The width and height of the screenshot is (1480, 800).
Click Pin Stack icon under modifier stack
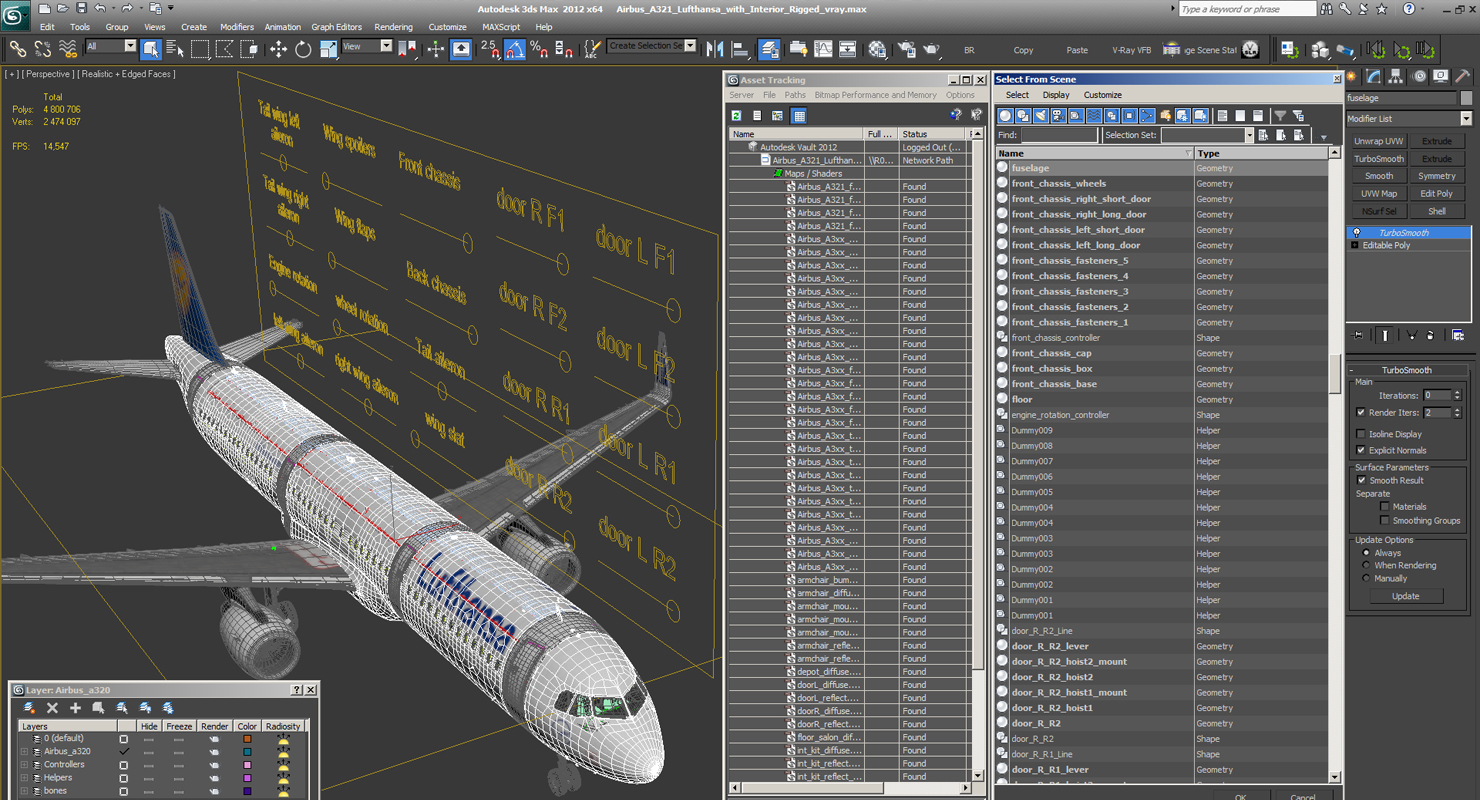(x=1358, y=335)
